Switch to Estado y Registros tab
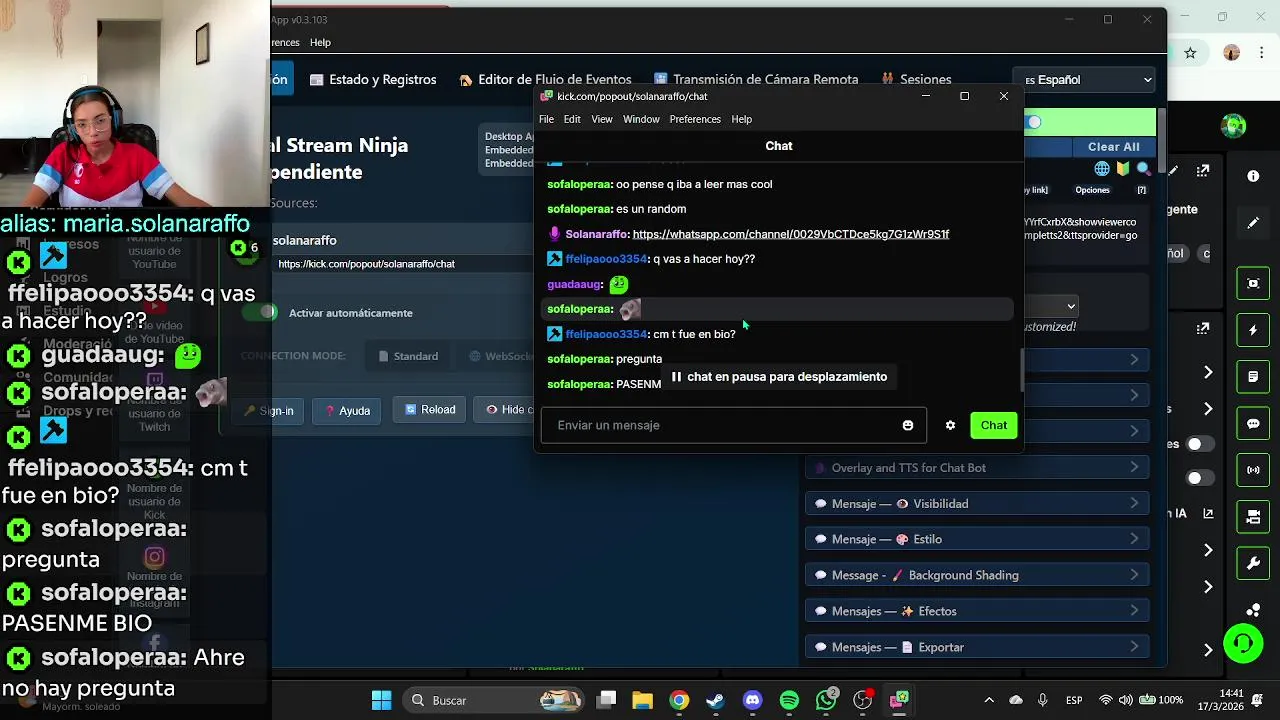The width and height of the screenshot is (1280, 720). point(373,79)
